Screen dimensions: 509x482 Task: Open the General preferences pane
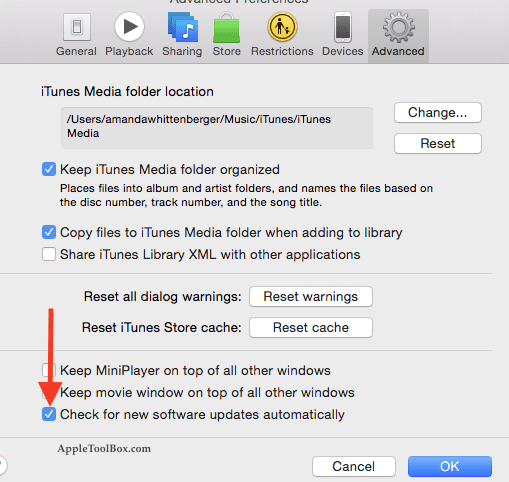[76, 34]
